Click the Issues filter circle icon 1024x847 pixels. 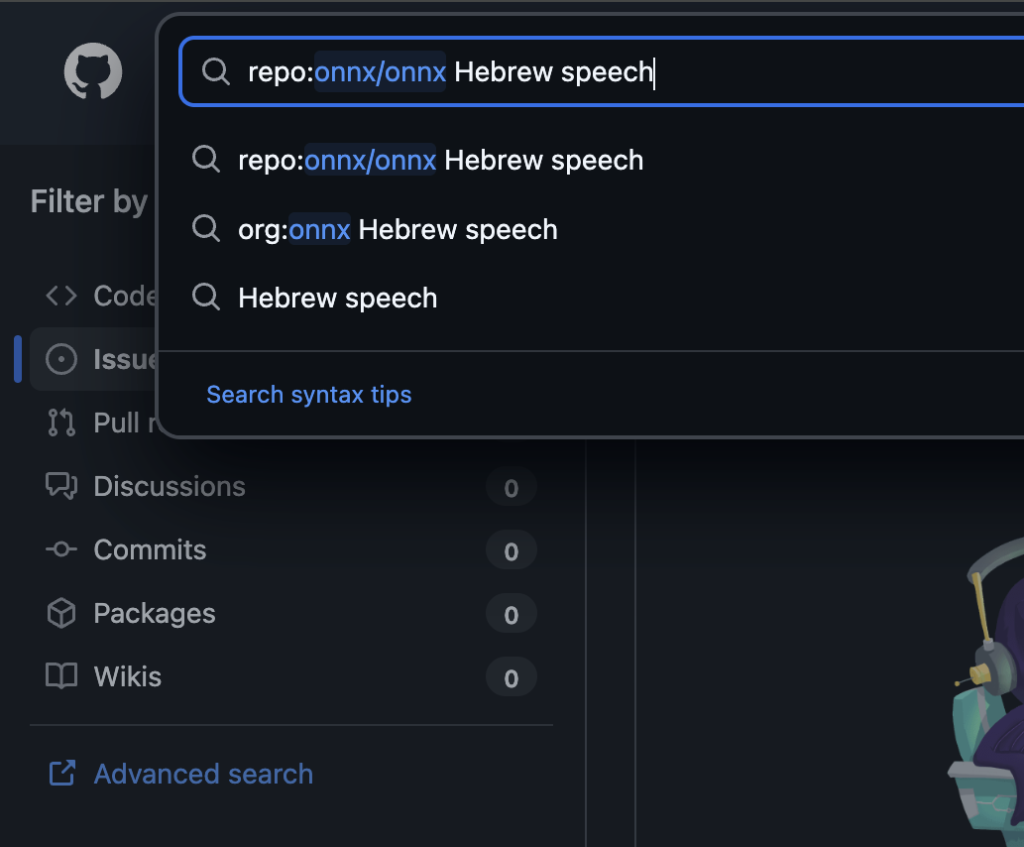pyautogui.click(x=61, y=360)
